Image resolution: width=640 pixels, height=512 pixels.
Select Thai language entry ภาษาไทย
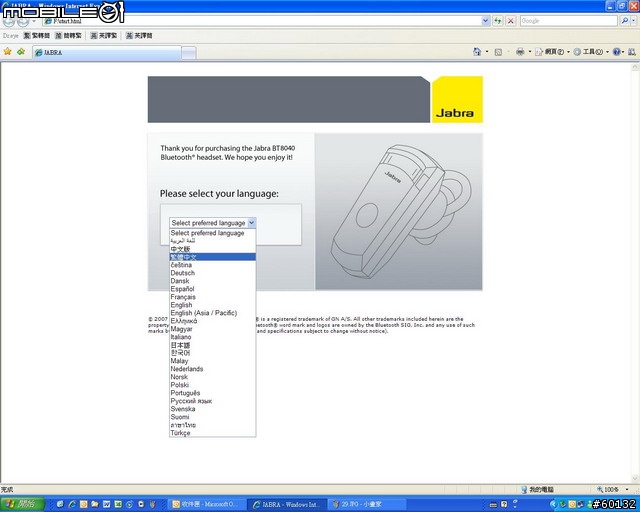pyautogui.click(x=213, y=425)
